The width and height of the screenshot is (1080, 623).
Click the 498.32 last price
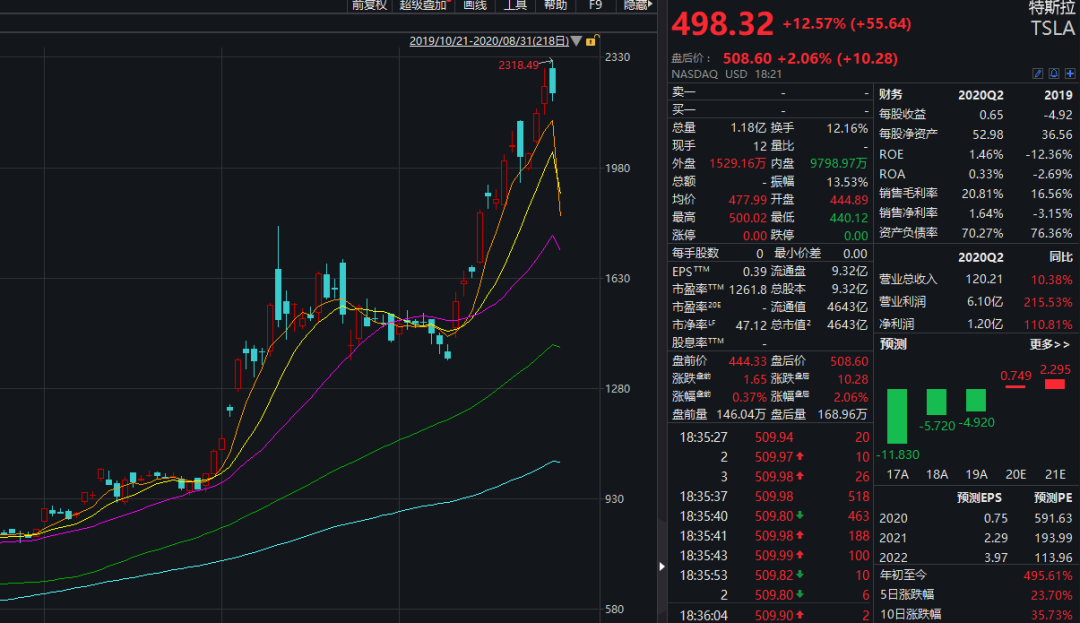723,24
